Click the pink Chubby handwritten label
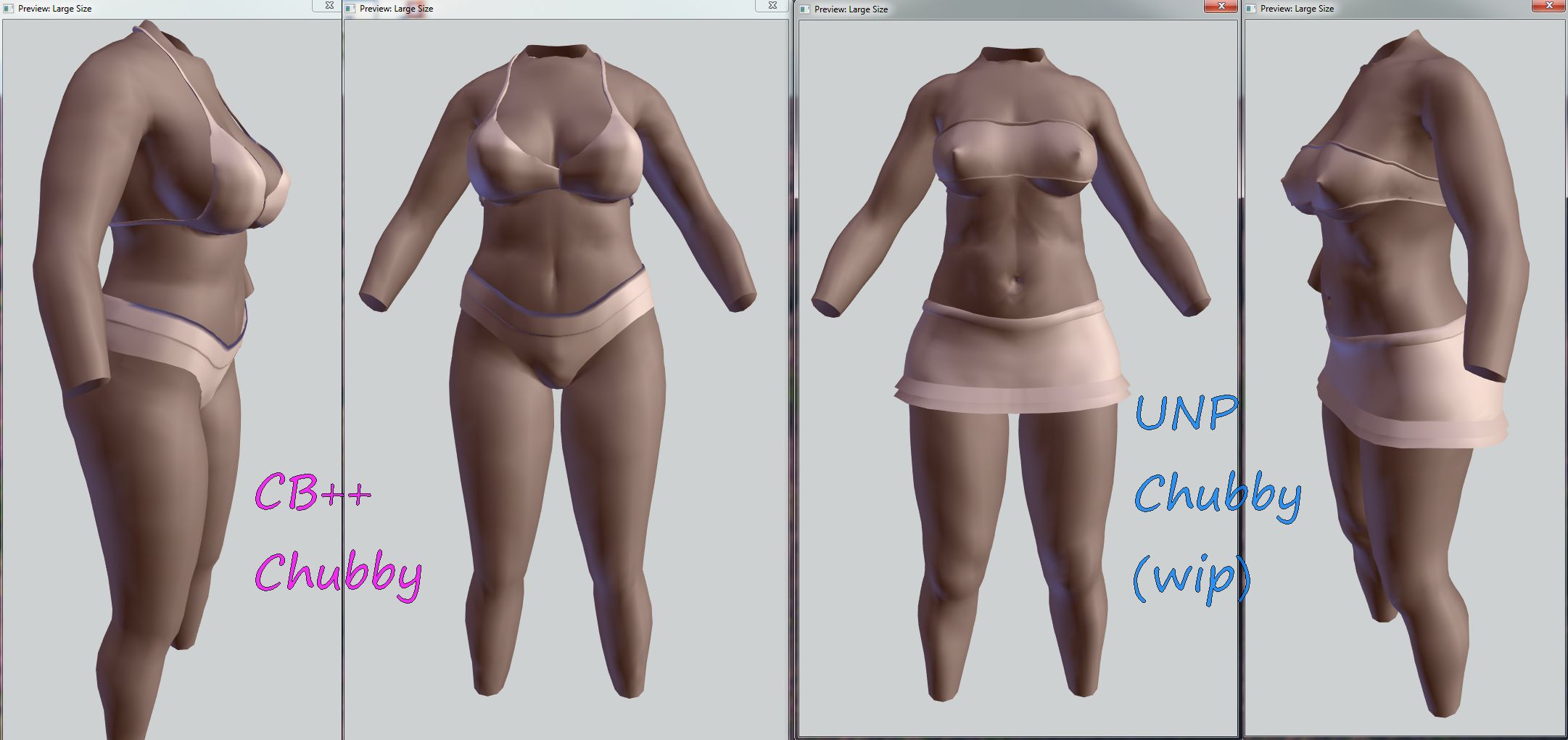 point(337,573)
